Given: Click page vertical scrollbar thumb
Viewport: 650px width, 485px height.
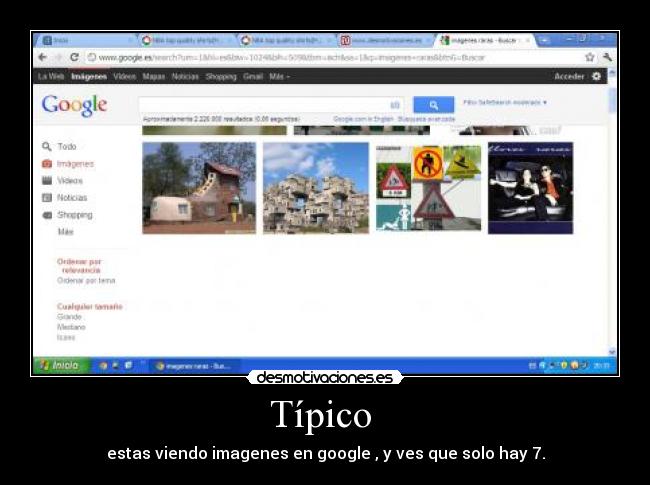Looking at the screenshot, I should click(x=612, y=99).
